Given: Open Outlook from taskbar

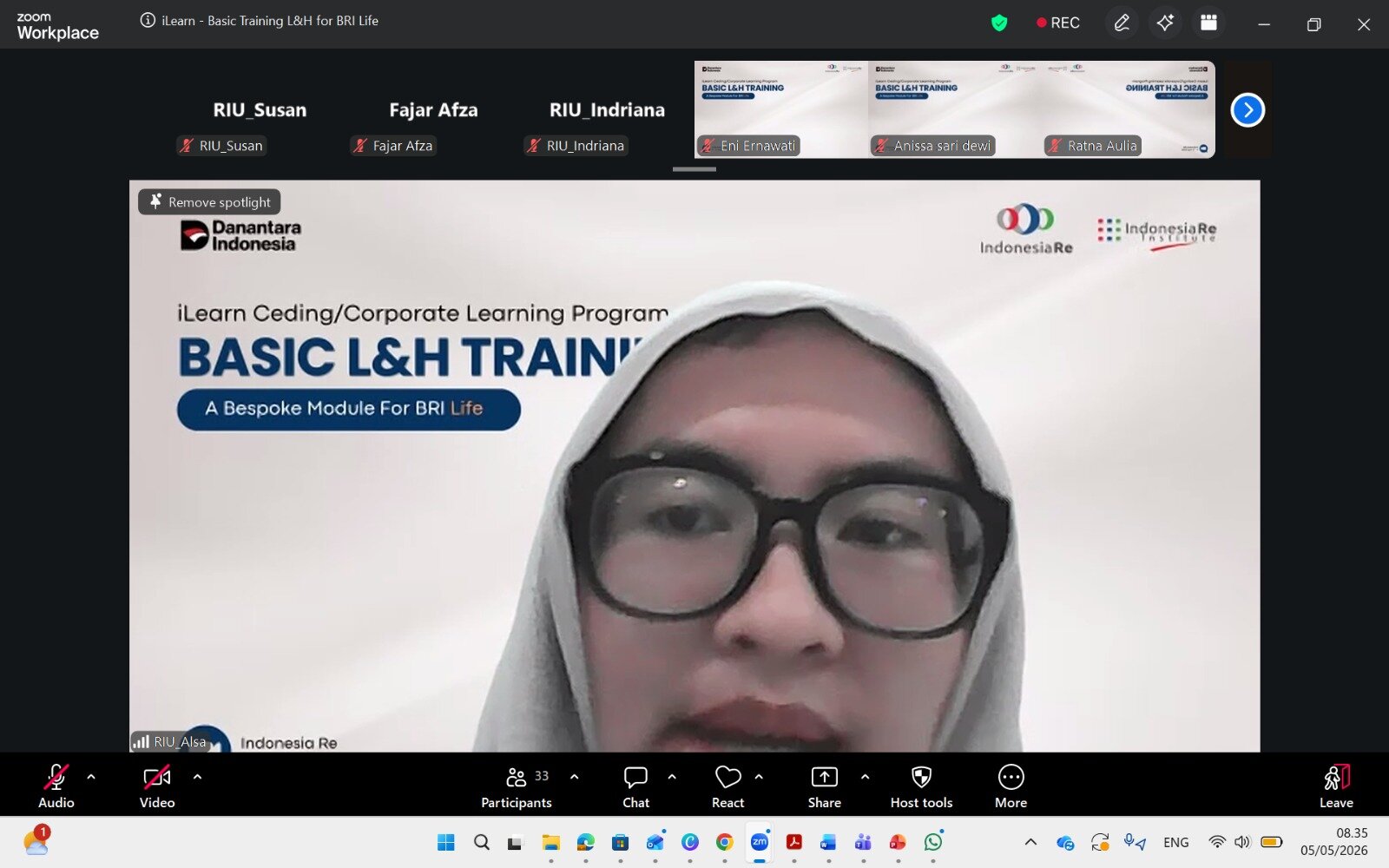Looking at the screenshot, I should tap(655, 842).
